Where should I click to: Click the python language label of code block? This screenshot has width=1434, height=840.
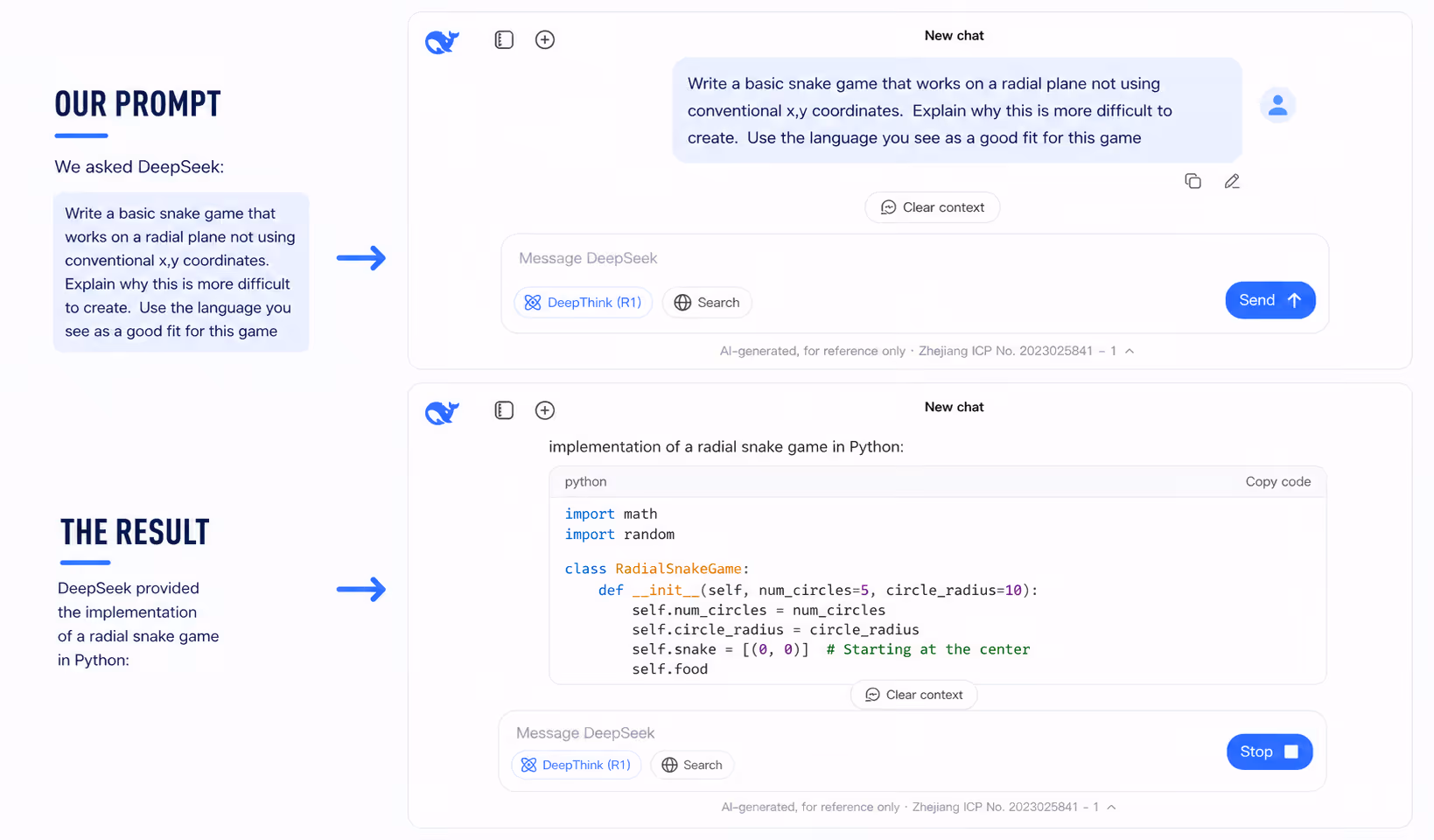tap(585, 482)
